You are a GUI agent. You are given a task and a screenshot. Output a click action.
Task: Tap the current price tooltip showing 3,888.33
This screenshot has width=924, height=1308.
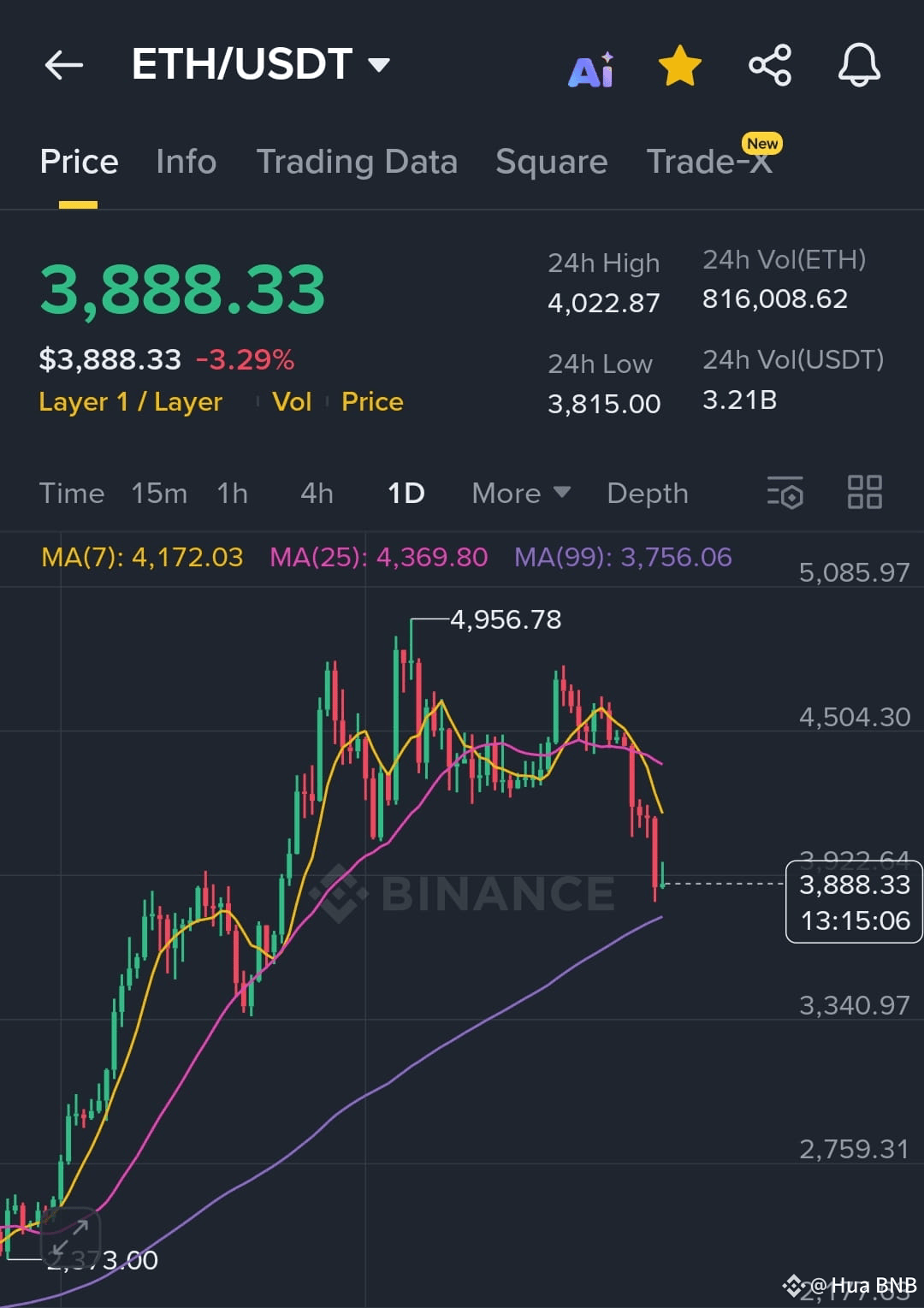coord(852,902)
